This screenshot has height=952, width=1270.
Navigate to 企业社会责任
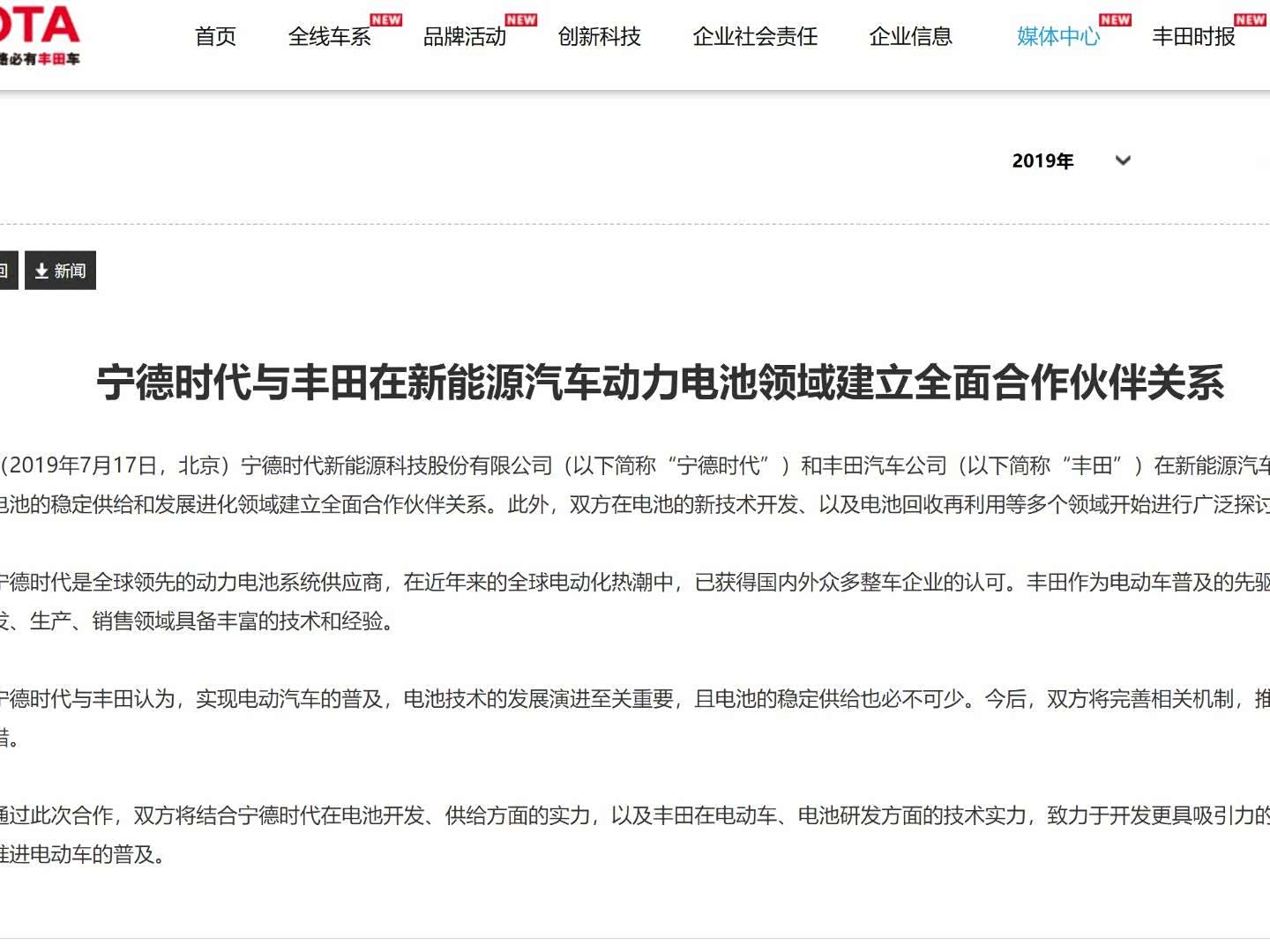(755, 36)
